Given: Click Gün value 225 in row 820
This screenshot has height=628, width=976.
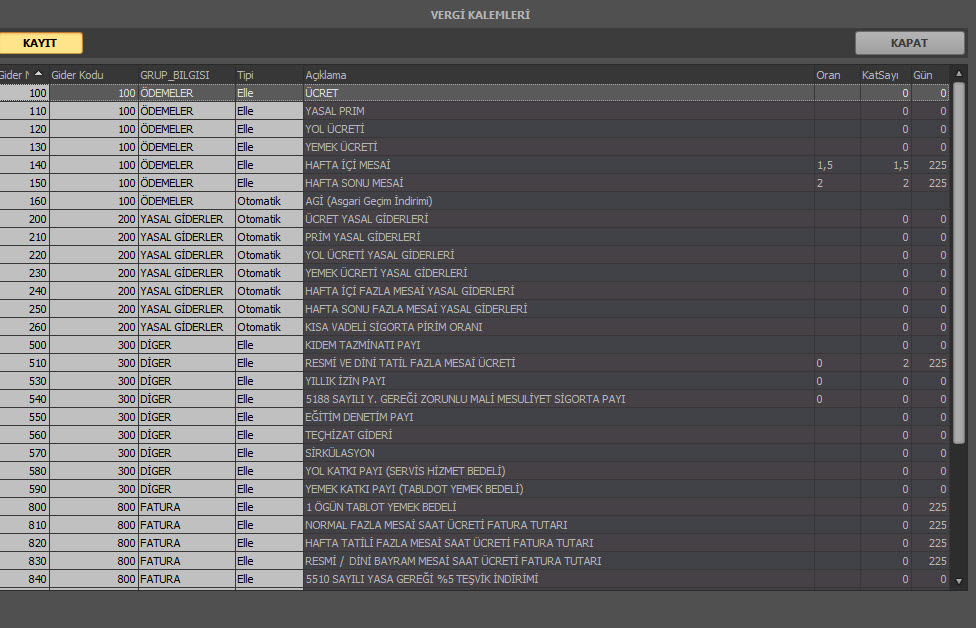Looking at the screenshot, I should click(931, 544).
